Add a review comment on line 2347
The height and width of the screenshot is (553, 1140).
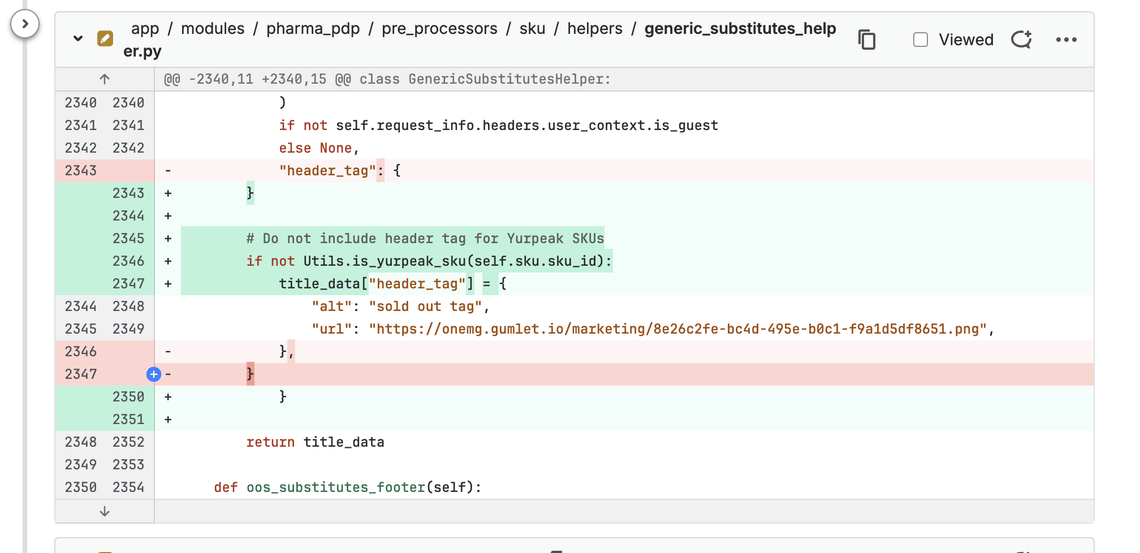[x=153, y=374]
